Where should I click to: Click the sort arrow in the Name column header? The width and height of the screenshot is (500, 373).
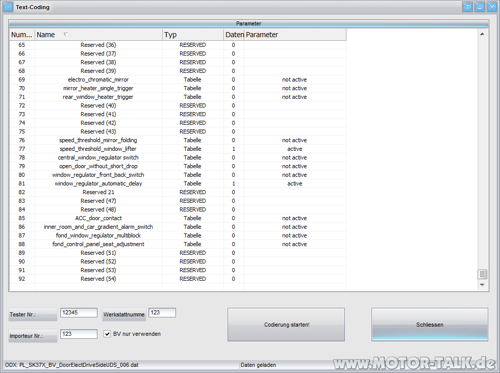(x=65, y=34)
